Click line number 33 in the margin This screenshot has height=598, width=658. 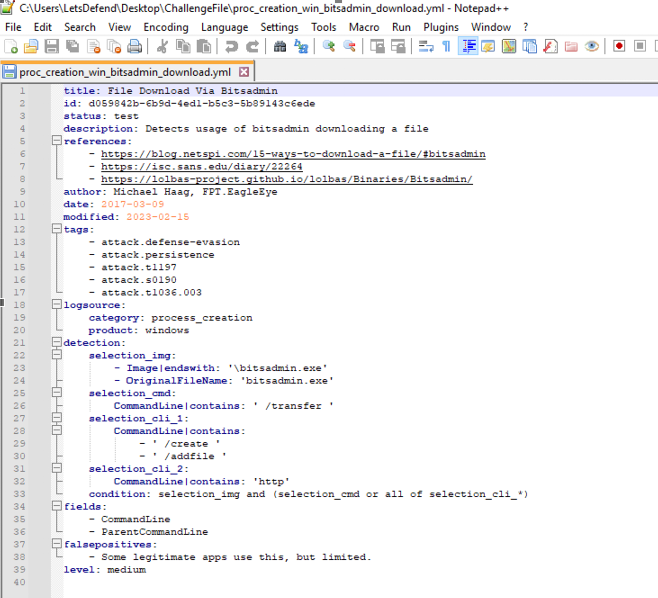point(19,494)
